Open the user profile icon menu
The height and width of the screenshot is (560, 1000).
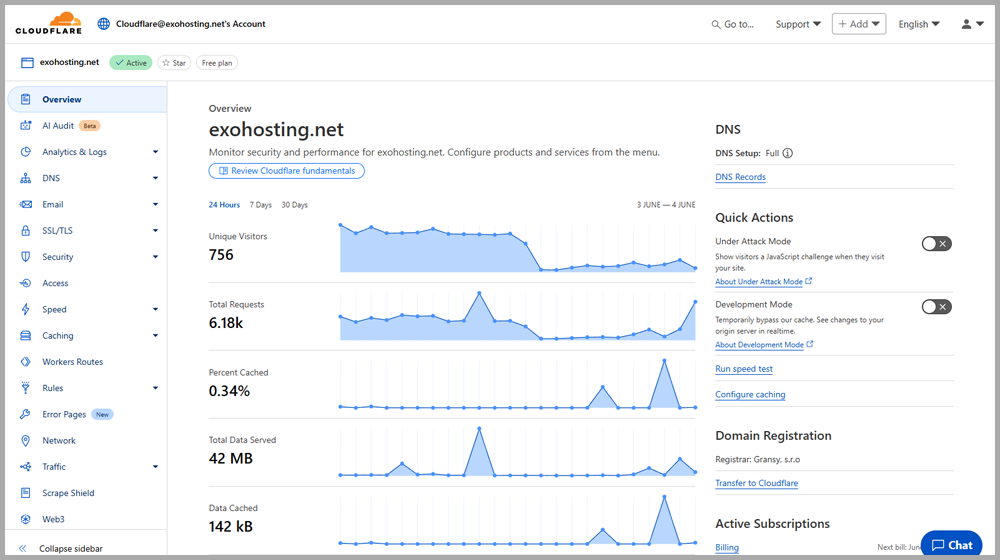972,24
